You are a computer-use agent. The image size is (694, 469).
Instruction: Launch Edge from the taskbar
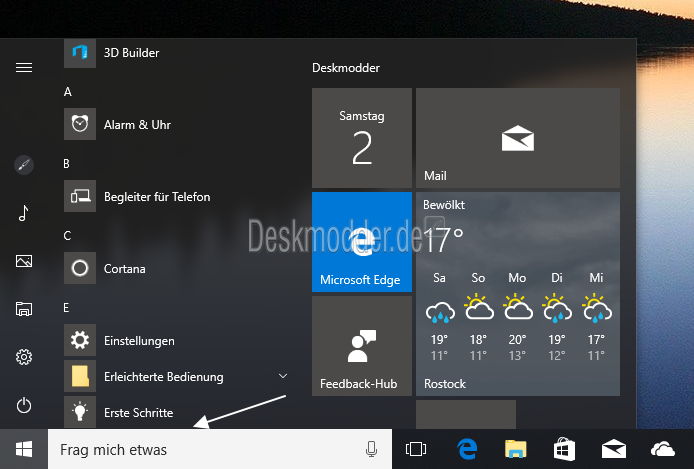tap(467, 449)
